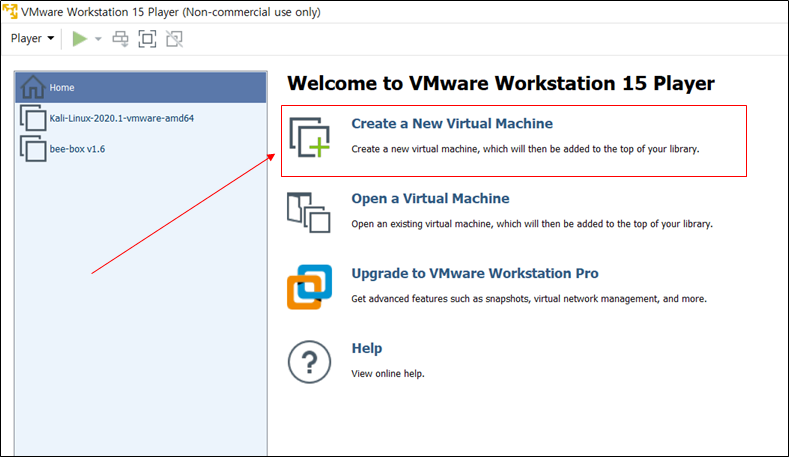Click the Home house icon
This screenshot has height=457, width=789.
pyautogui.click(x=33, y=87)
